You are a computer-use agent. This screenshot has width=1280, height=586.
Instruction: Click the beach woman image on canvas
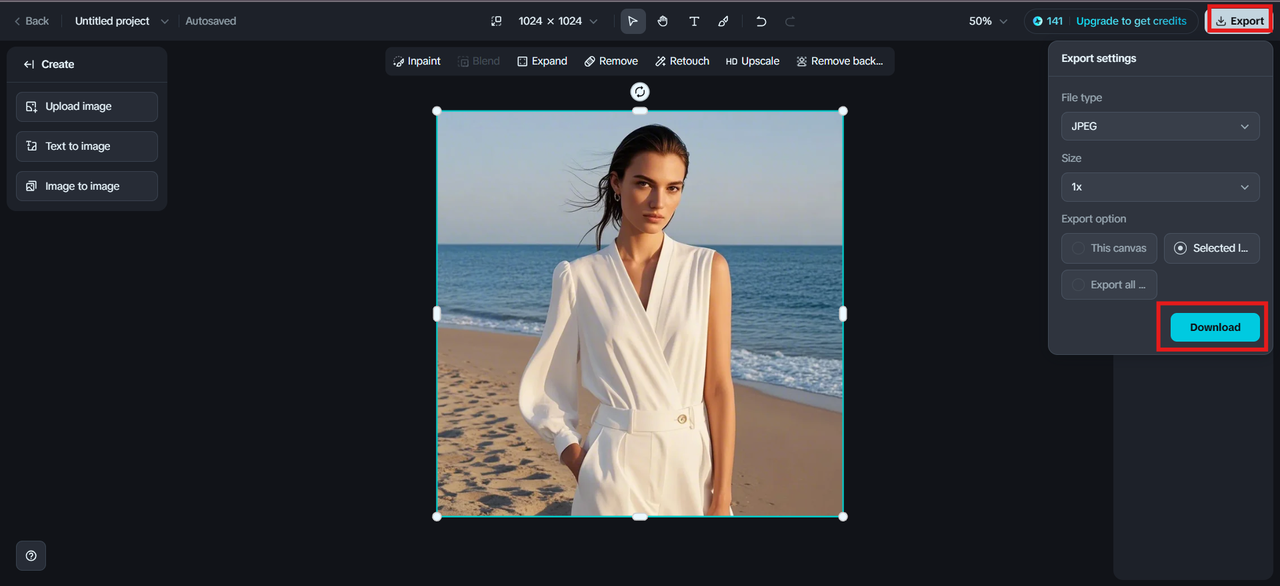pyautogui.click(x=640, y=313)
